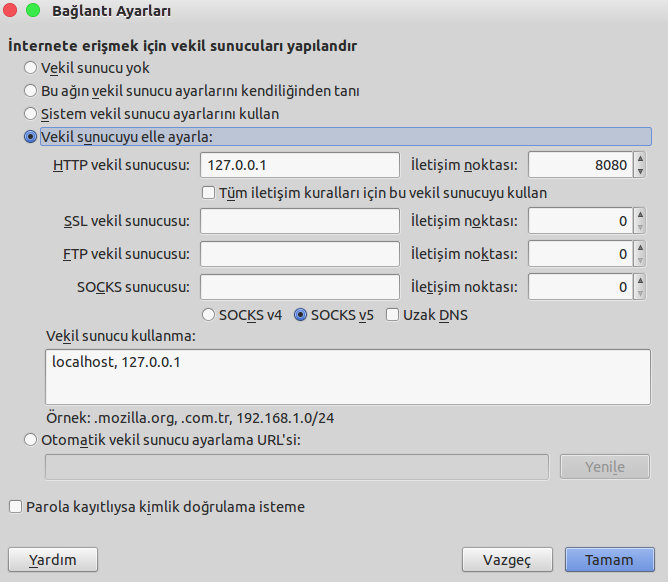Click the SSL vekil sunucusu input field

299,221
